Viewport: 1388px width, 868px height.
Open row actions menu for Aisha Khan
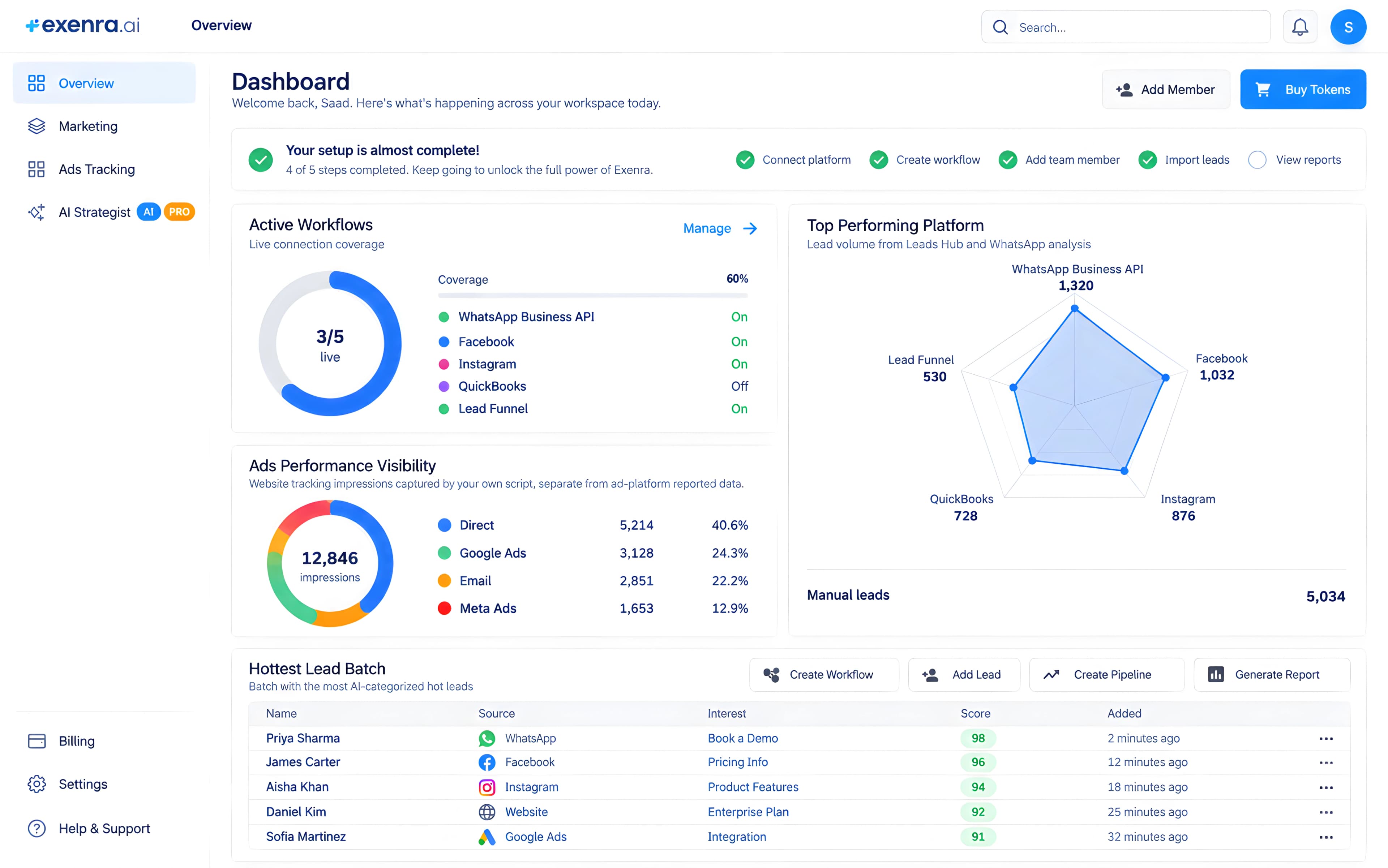(x=1326, y=787)
